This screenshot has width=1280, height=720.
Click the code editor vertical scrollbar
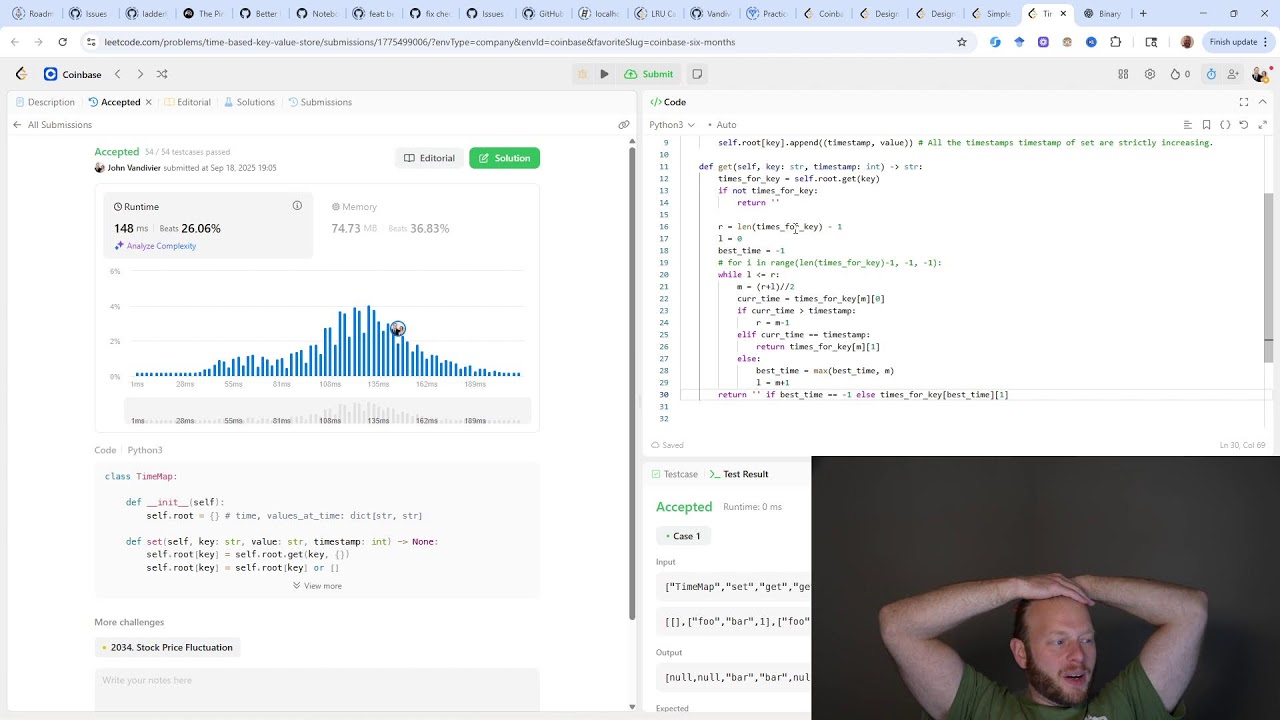[1269, 278]
